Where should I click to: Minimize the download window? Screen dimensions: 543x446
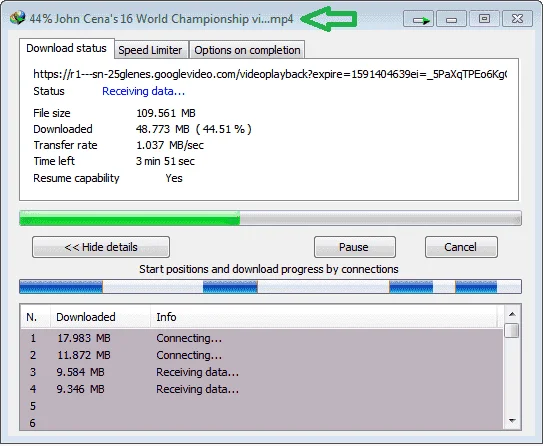[451, 19]
